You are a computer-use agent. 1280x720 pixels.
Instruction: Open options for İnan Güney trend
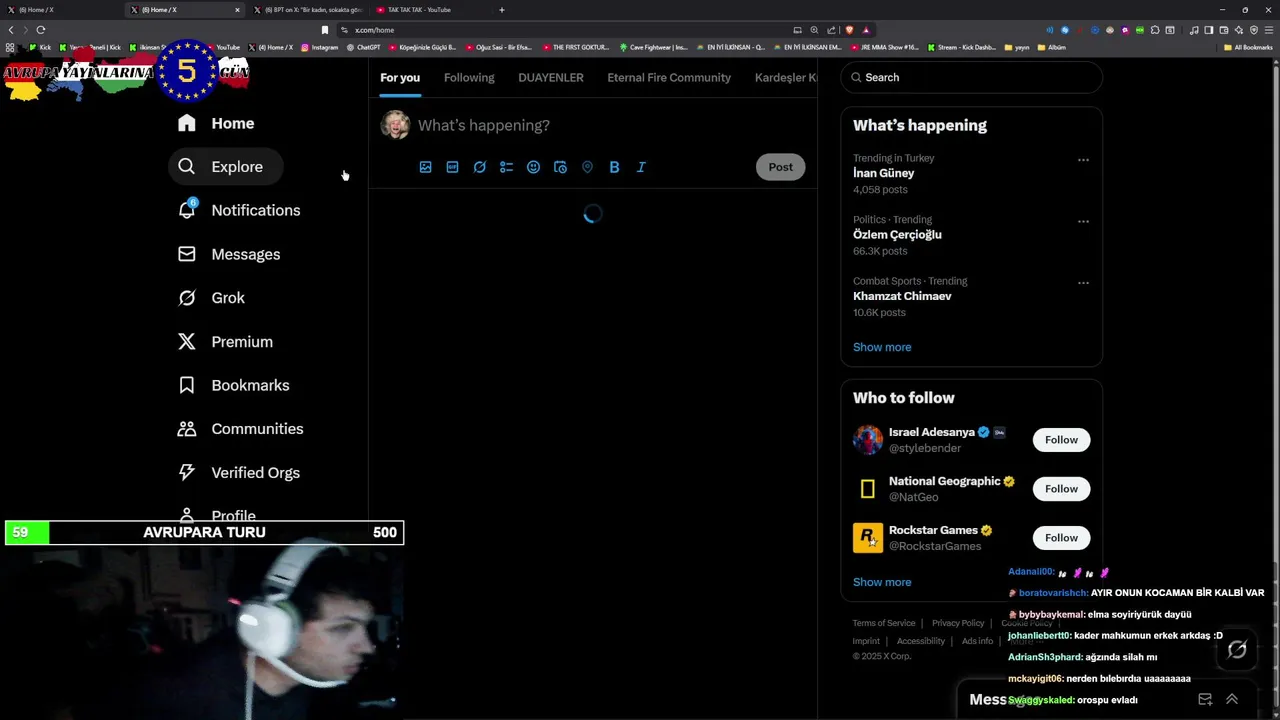tap(1083, 160)
